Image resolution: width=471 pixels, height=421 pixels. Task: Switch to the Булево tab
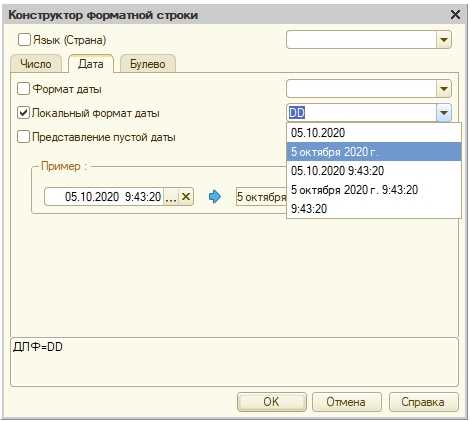click(x=148, y=64)
